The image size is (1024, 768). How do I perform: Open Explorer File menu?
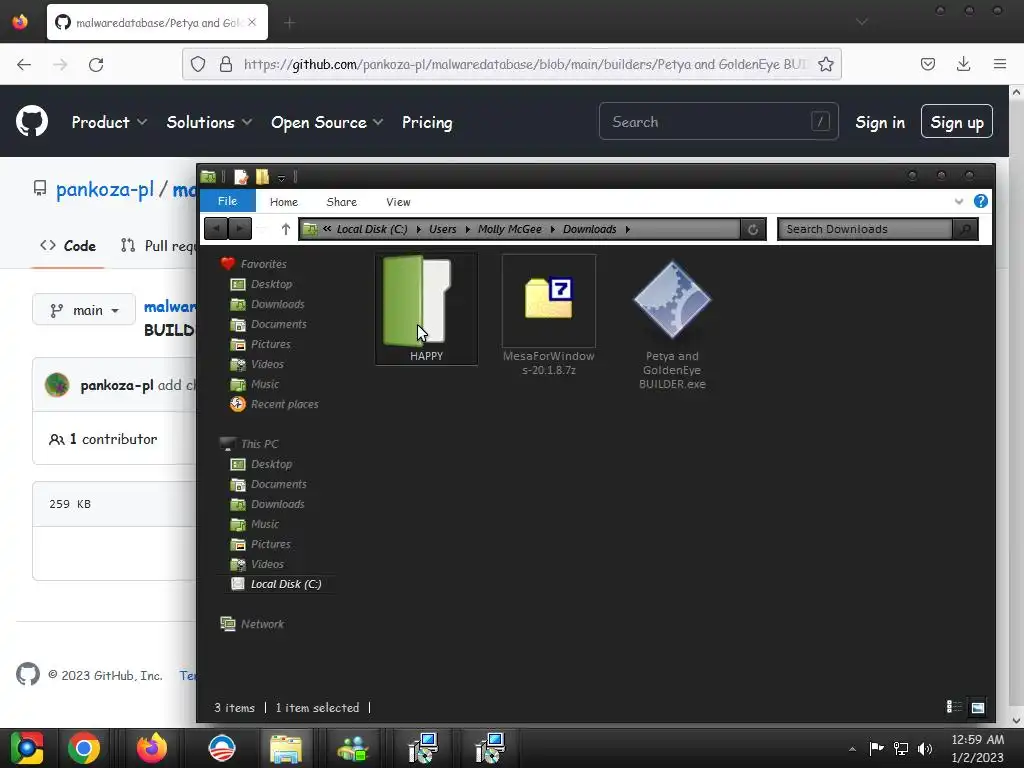tap(227, 201)
